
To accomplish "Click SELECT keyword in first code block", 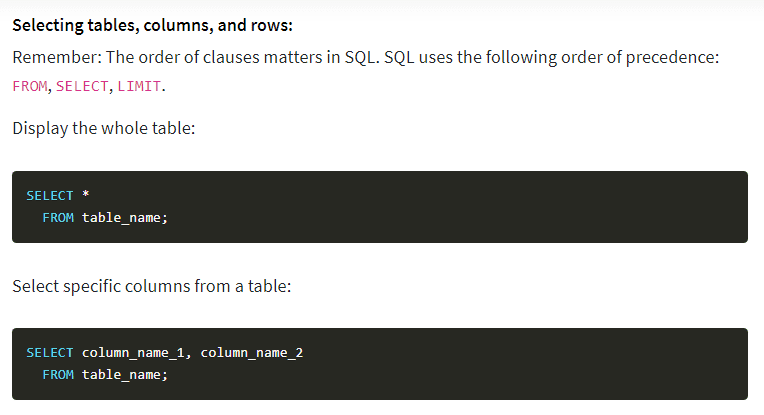I will [x=50, y=196].
